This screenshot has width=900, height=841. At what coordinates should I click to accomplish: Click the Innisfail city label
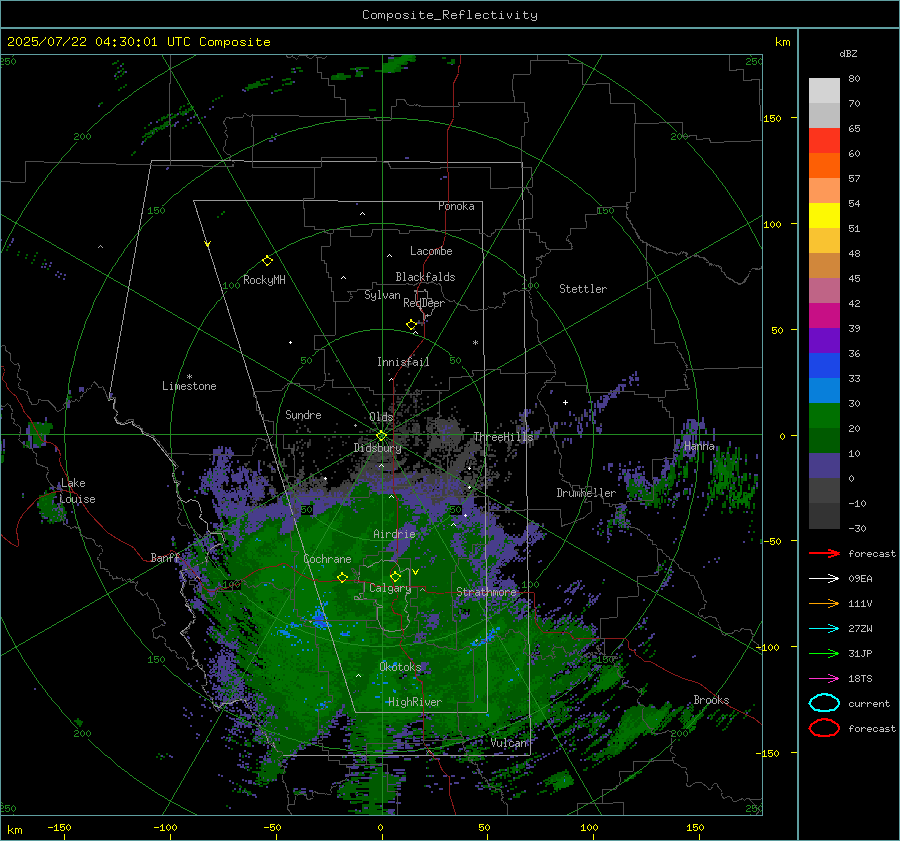click(x=403, y=362)
